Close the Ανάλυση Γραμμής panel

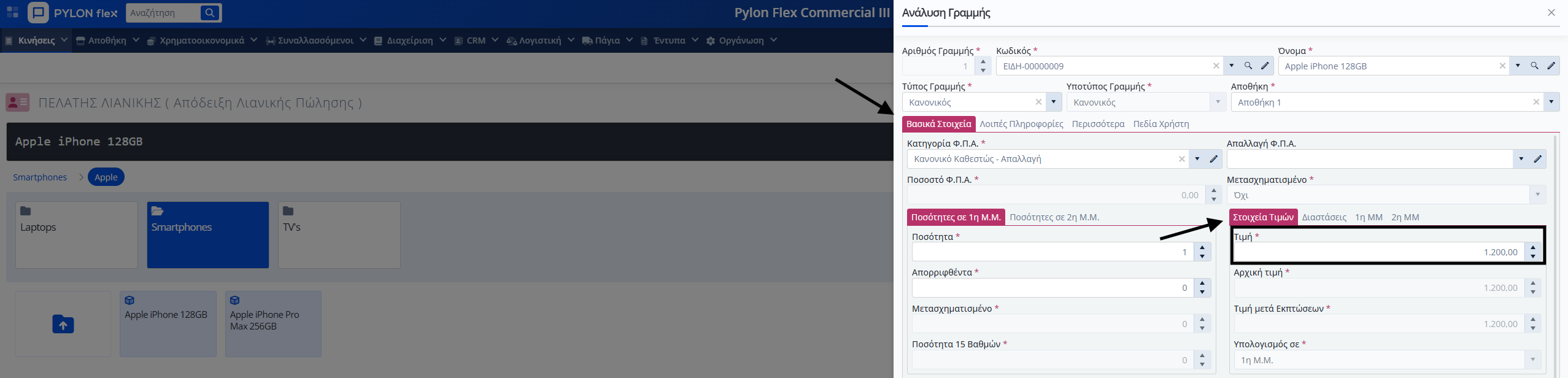point(1551,13)
